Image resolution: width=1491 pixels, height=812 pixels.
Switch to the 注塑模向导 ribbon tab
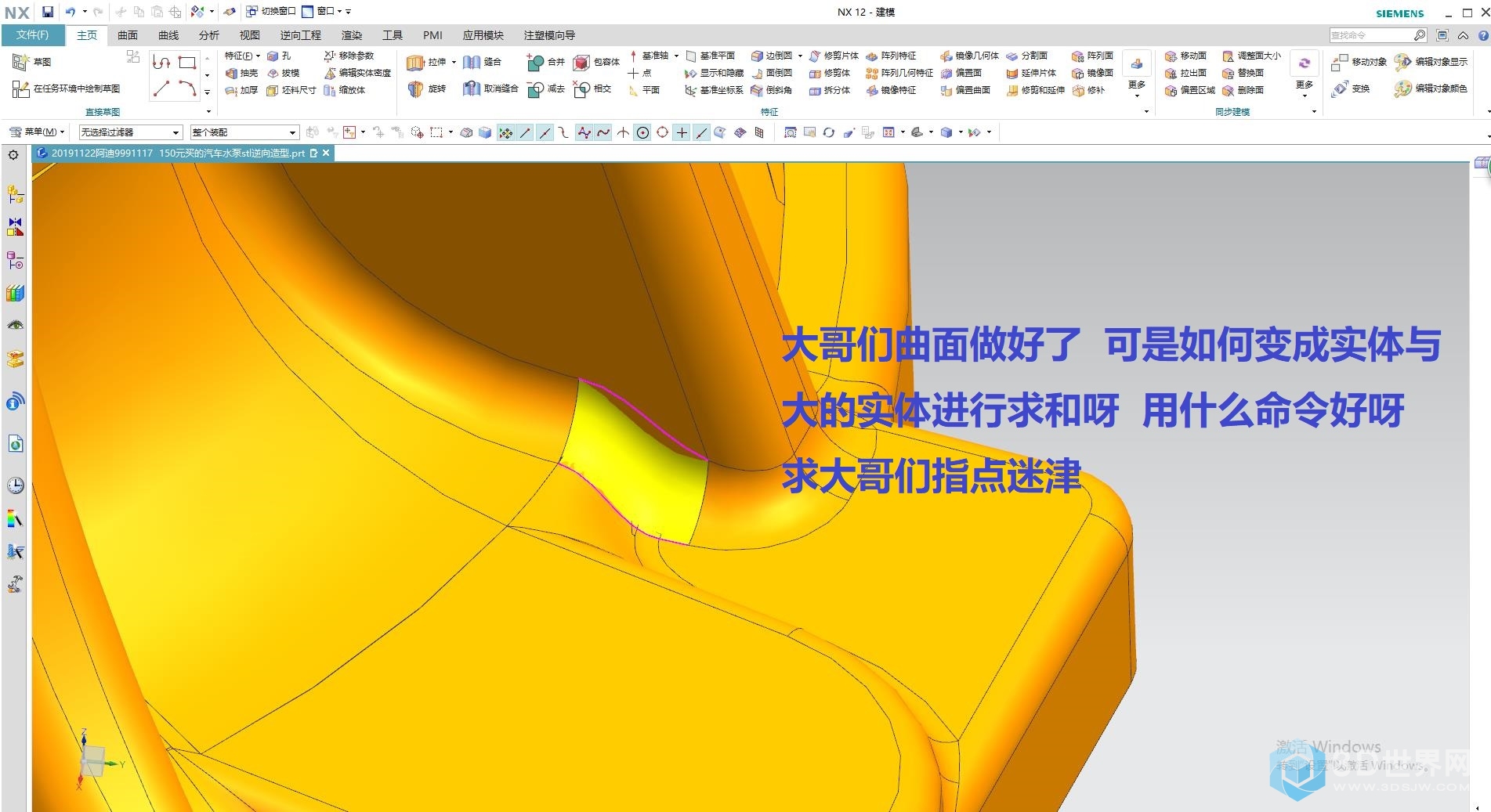click(x=549, y=35)
